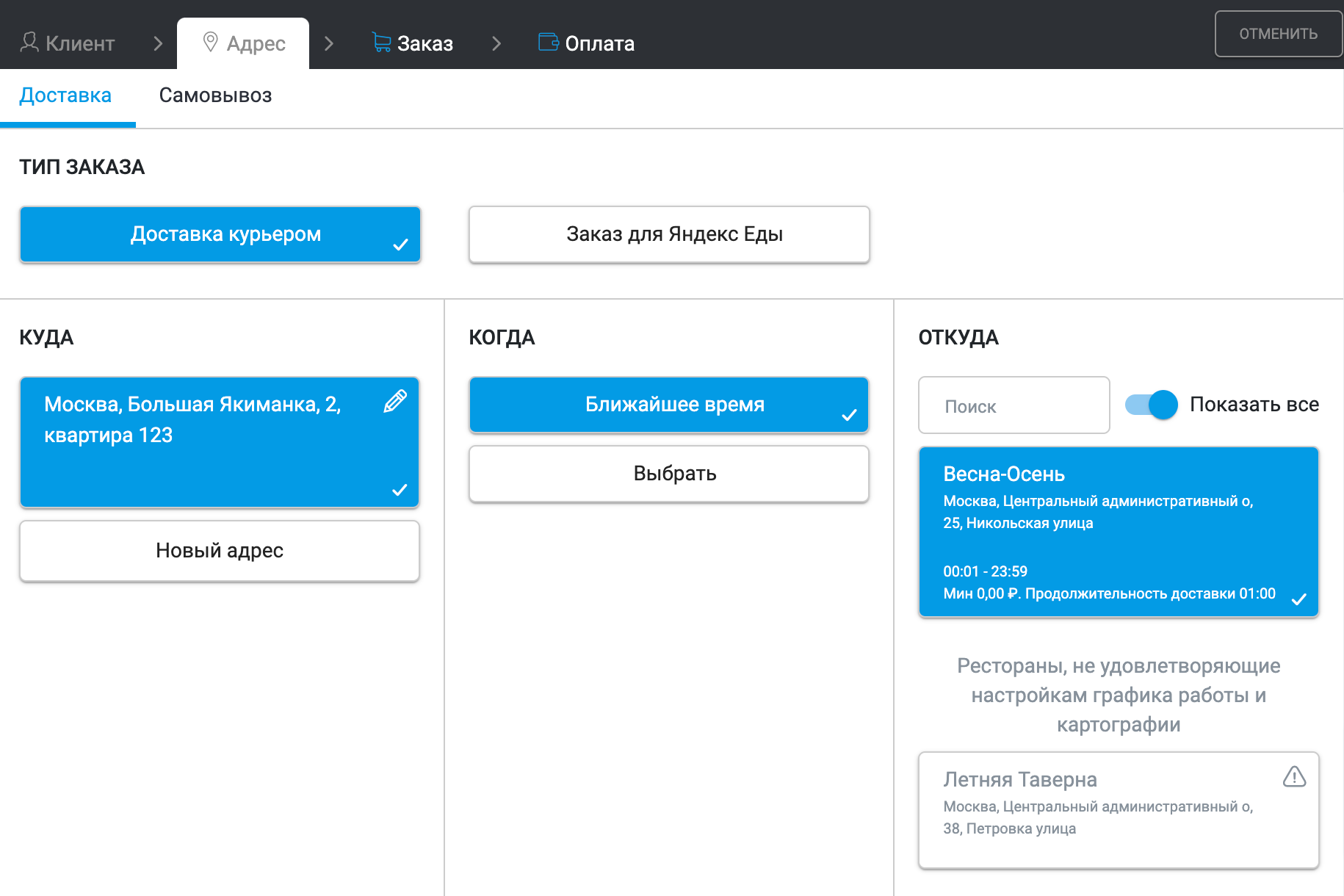Click the client person icon
This screenshot has height=896, width=1344.
[x=29, y=42]
